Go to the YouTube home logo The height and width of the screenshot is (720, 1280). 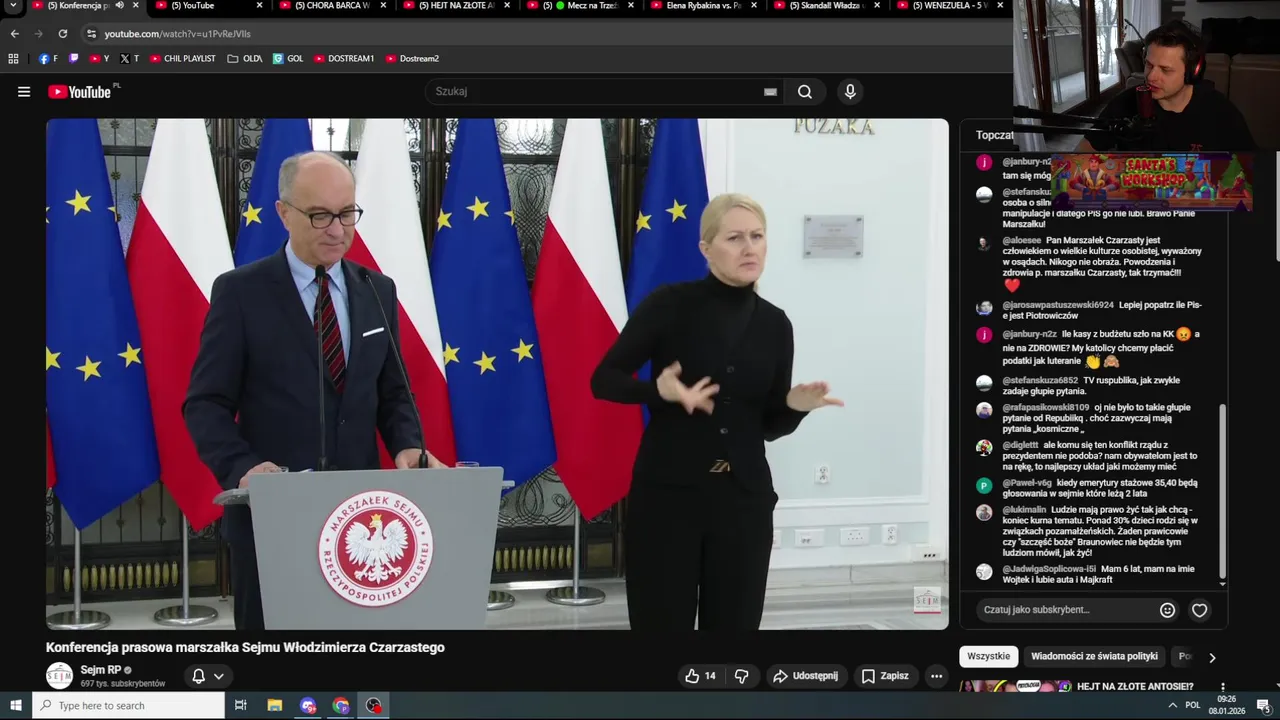pos(80,92)
